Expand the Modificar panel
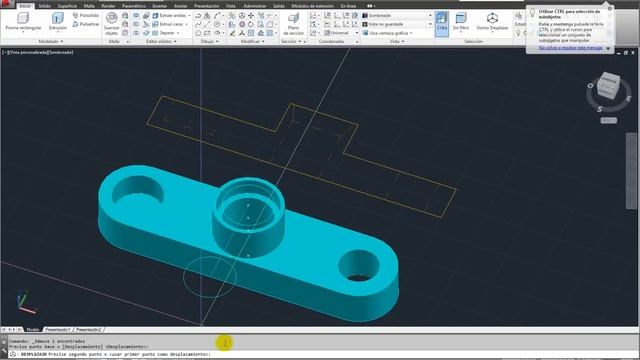This screenshot has height=360, width=640. (x=253, y=41)
